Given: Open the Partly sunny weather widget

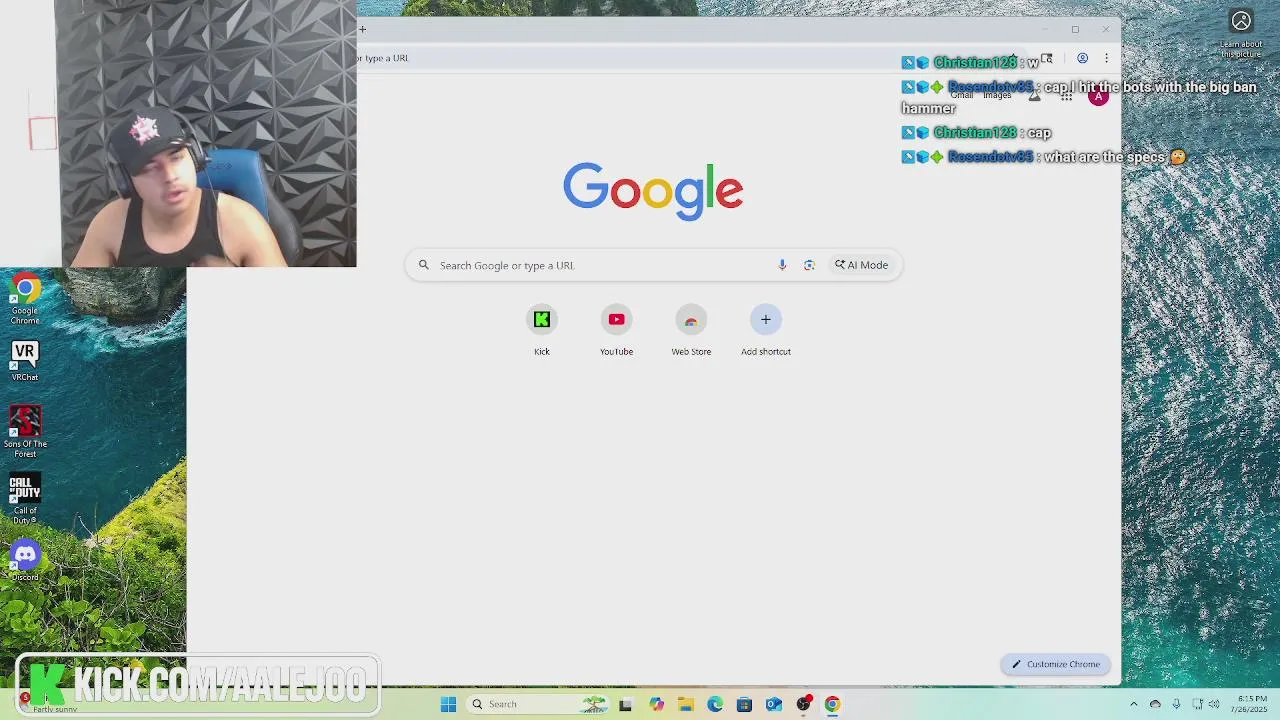Looking at the screenshot, I should point(48,704).
